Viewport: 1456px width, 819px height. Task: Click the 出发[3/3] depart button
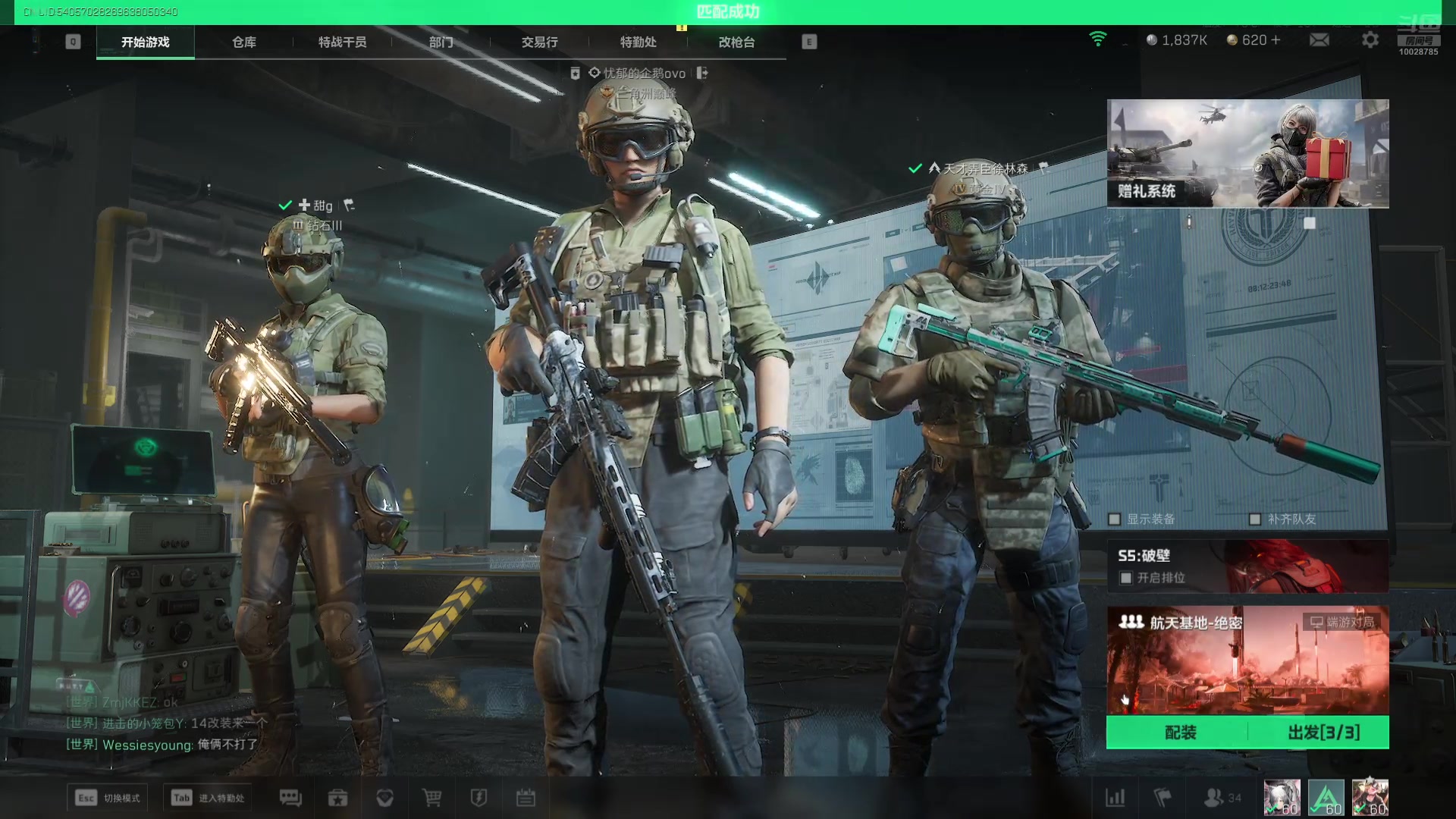(1323, 733)
